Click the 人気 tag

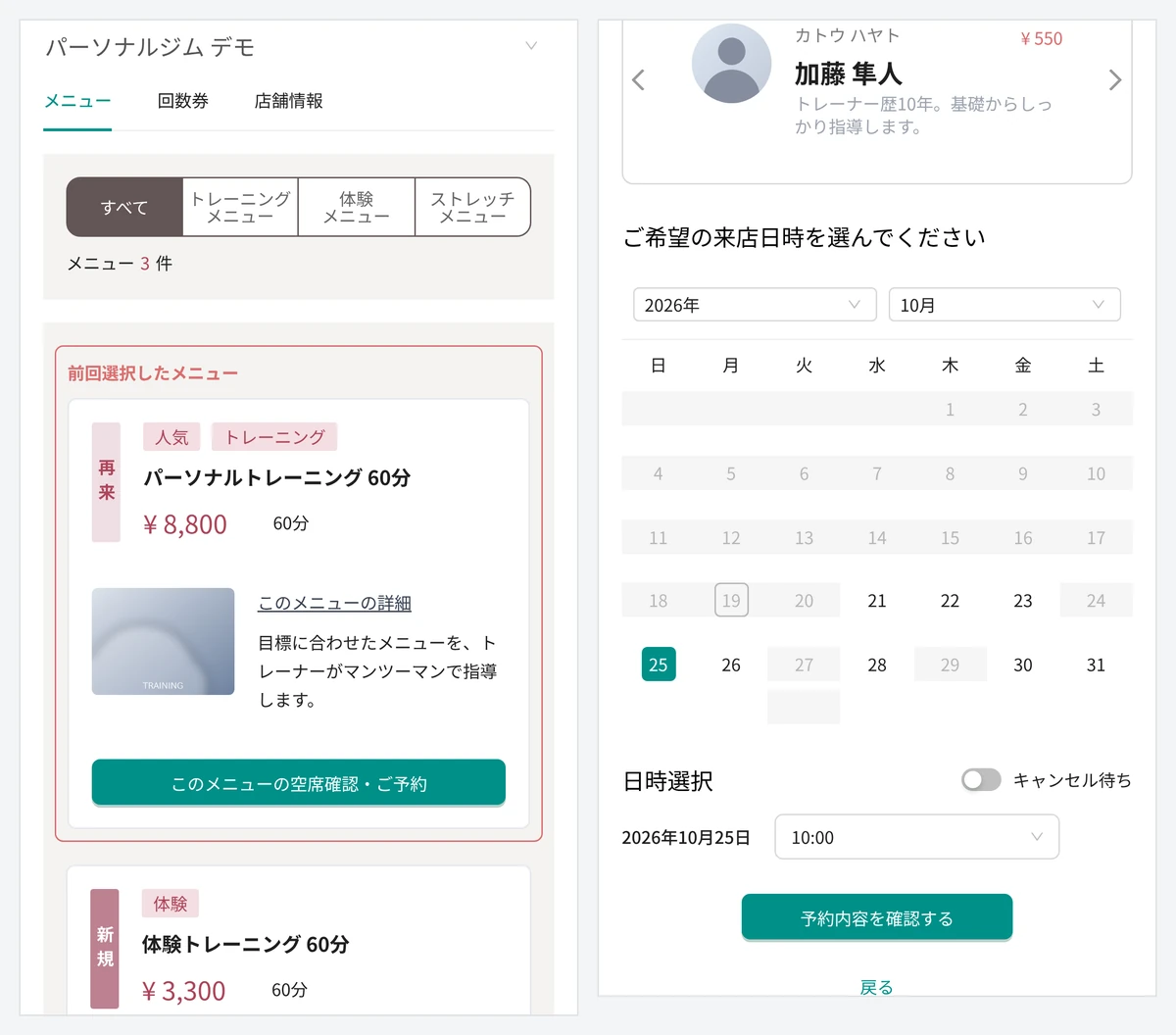tap(171, 437)
